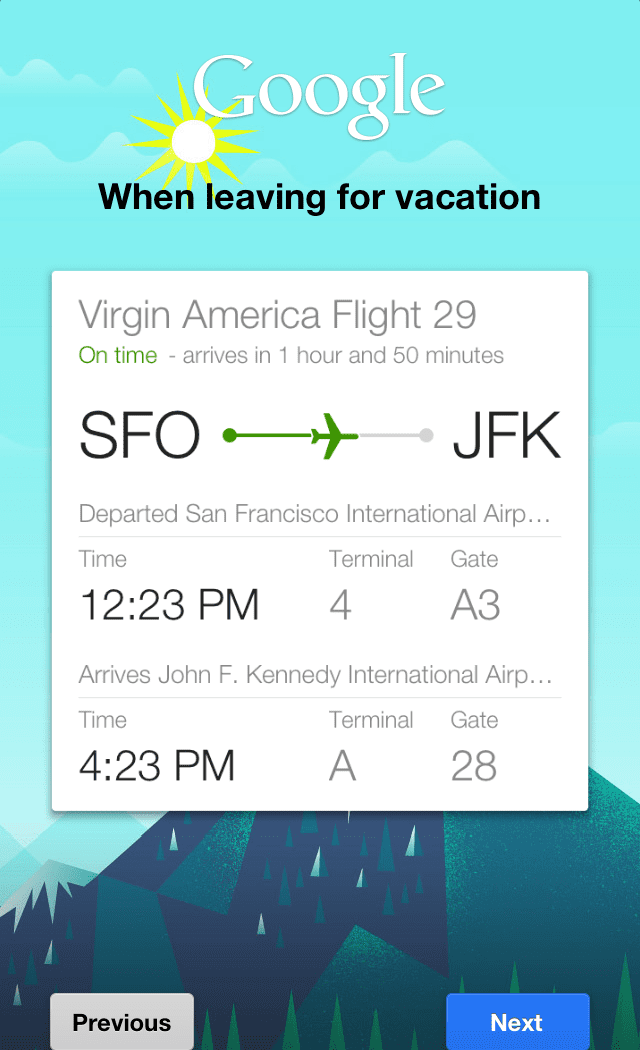Screen dimensions: 640x1050
Task: Click the green airplane icon
Action: (334, 436)
